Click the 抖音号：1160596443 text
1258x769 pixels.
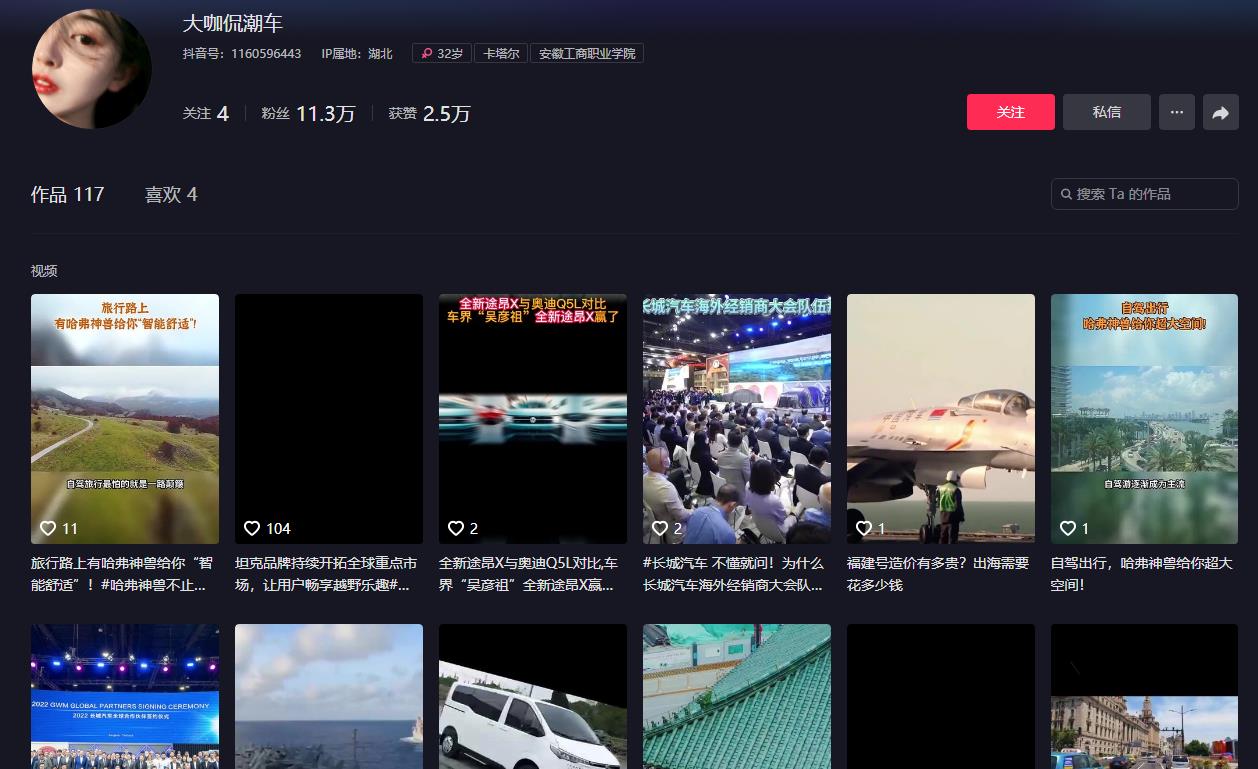242,53
